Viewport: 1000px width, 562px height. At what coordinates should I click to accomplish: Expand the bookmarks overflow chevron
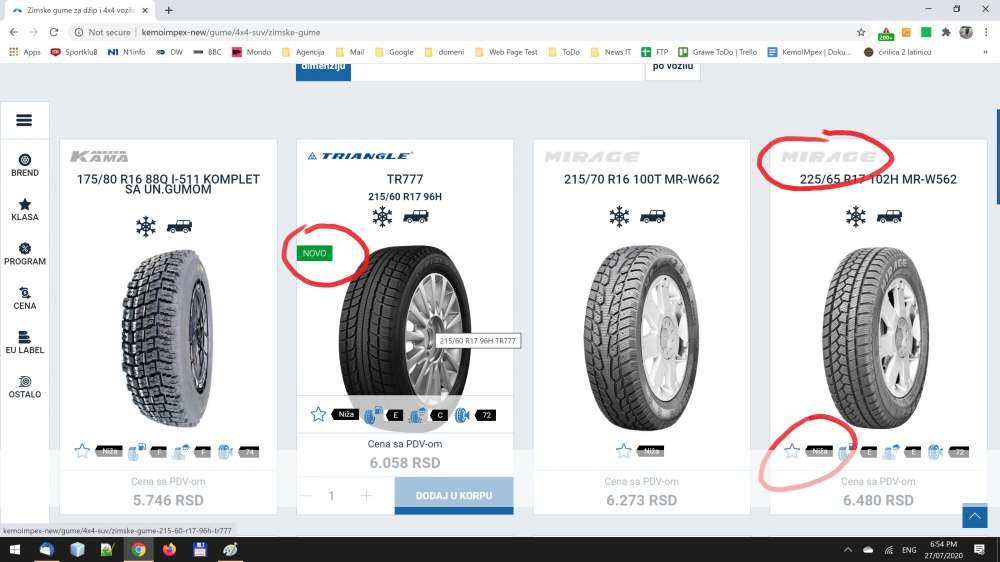click(985, 52)
